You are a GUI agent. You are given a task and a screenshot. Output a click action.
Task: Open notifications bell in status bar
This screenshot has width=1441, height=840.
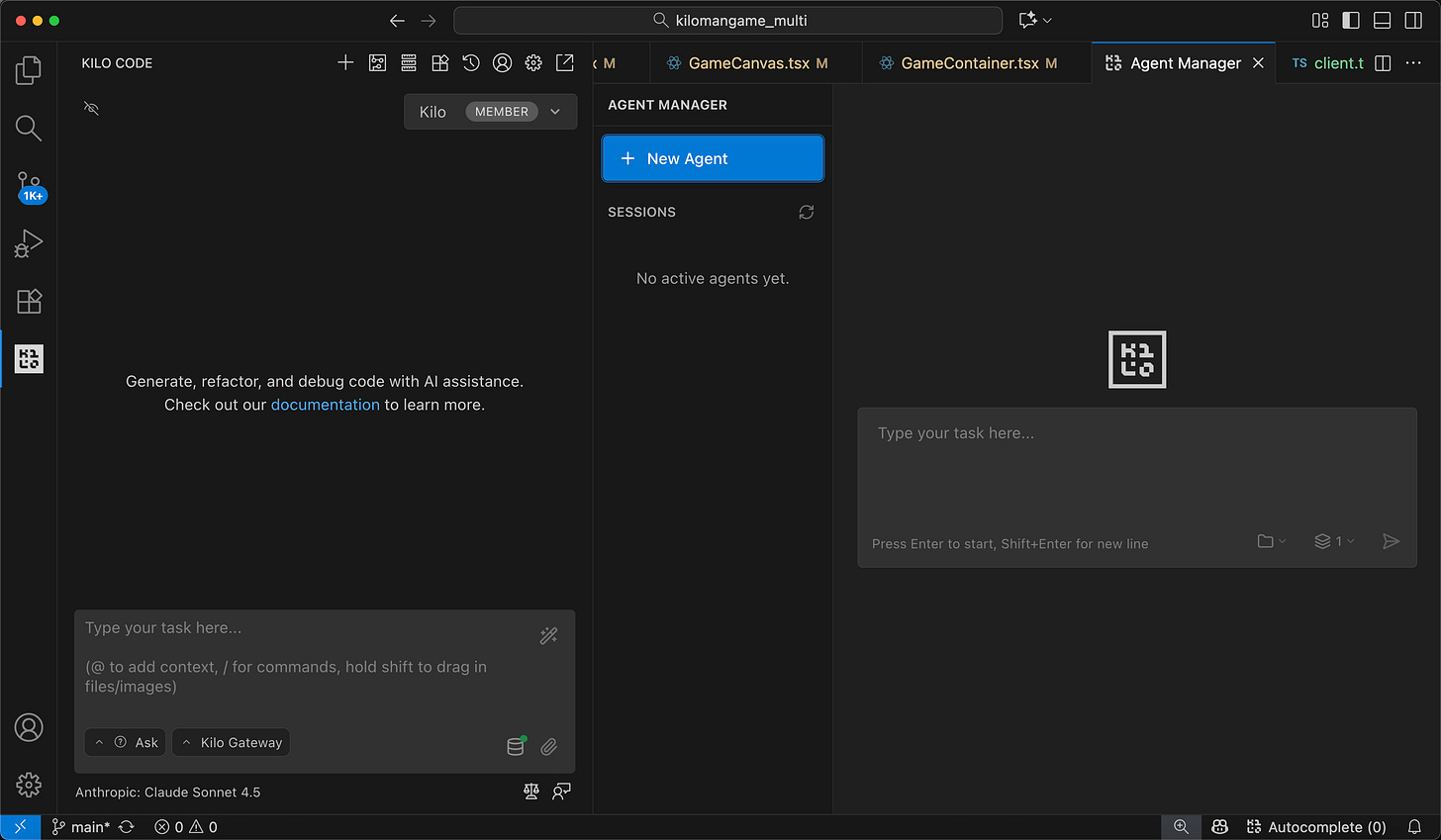coord(1414,827)
